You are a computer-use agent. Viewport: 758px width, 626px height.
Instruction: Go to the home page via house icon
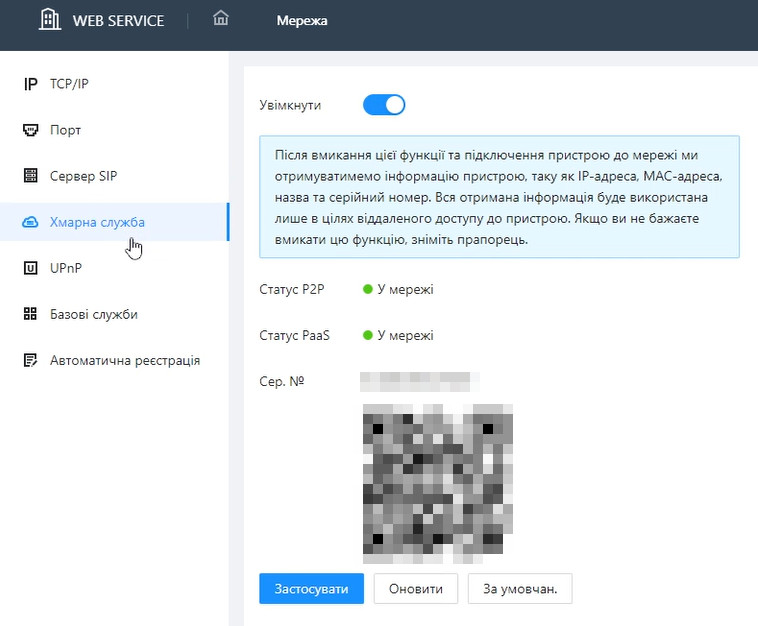coord(221,19)
